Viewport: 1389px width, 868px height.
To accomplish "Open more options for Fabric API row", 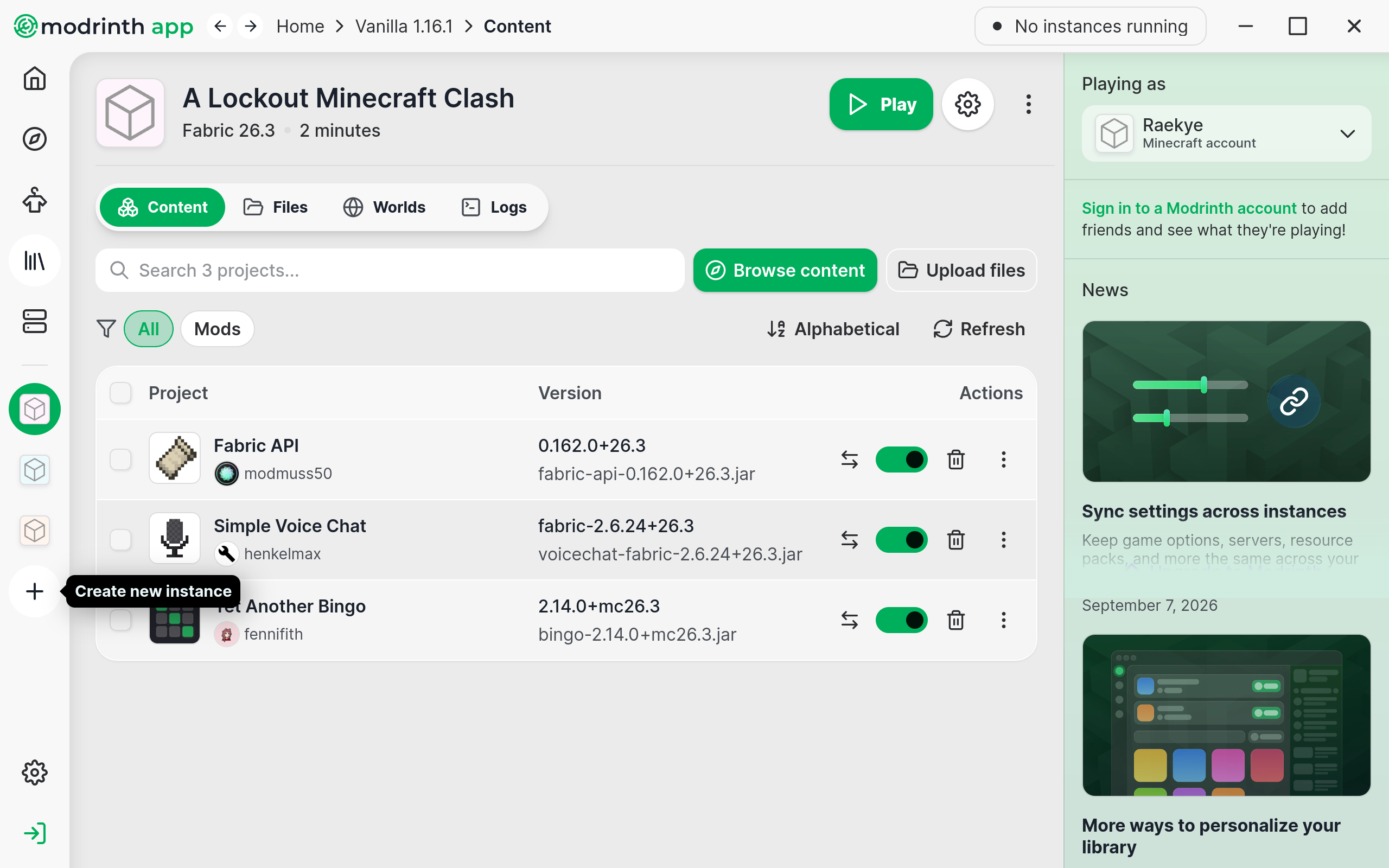I will click(1003, 459).
